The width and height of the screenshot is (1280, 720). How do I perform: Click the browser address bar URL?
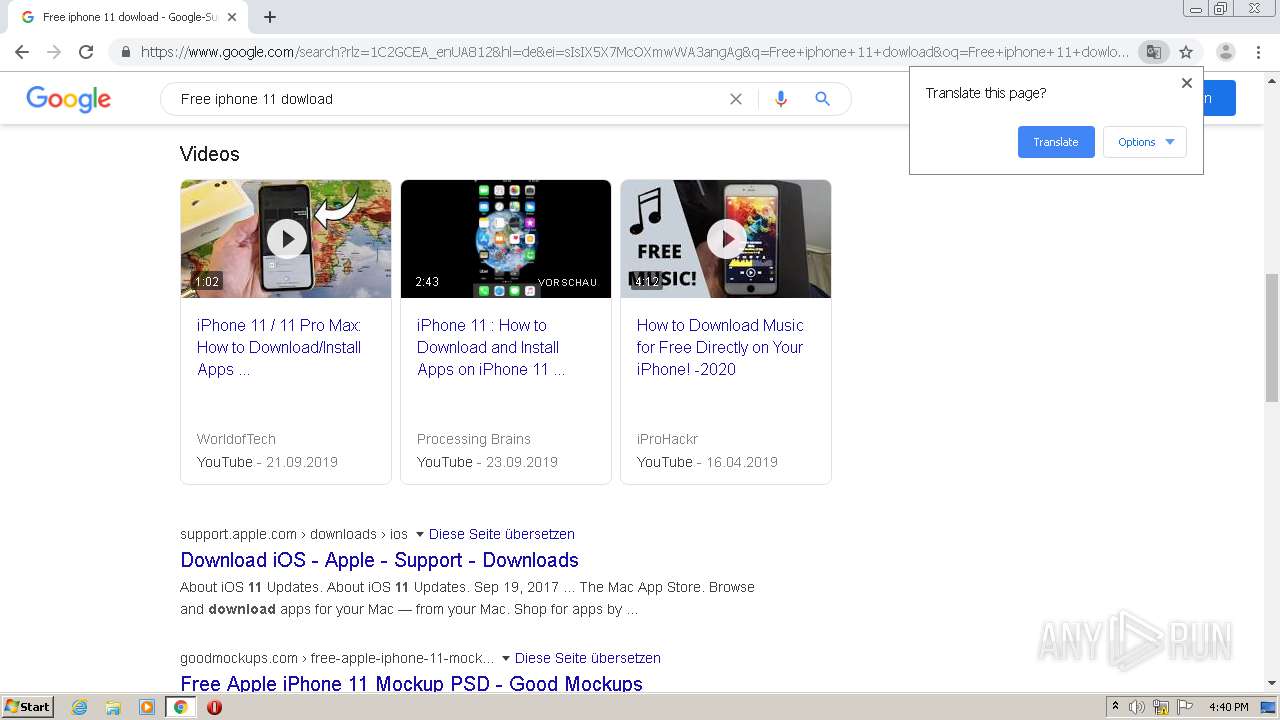pyautogui.click(x=634, y=52)
